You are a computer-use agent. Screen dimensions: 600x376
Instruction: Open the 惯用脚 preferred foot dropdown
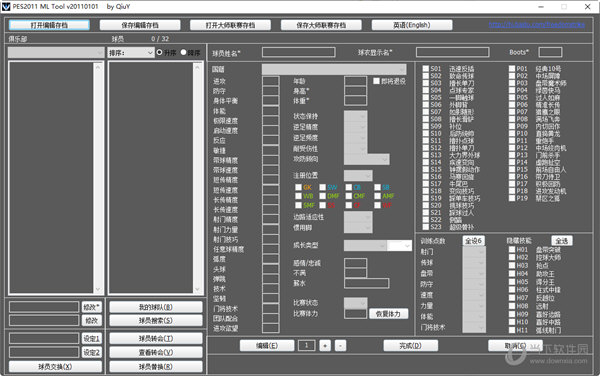358,228
